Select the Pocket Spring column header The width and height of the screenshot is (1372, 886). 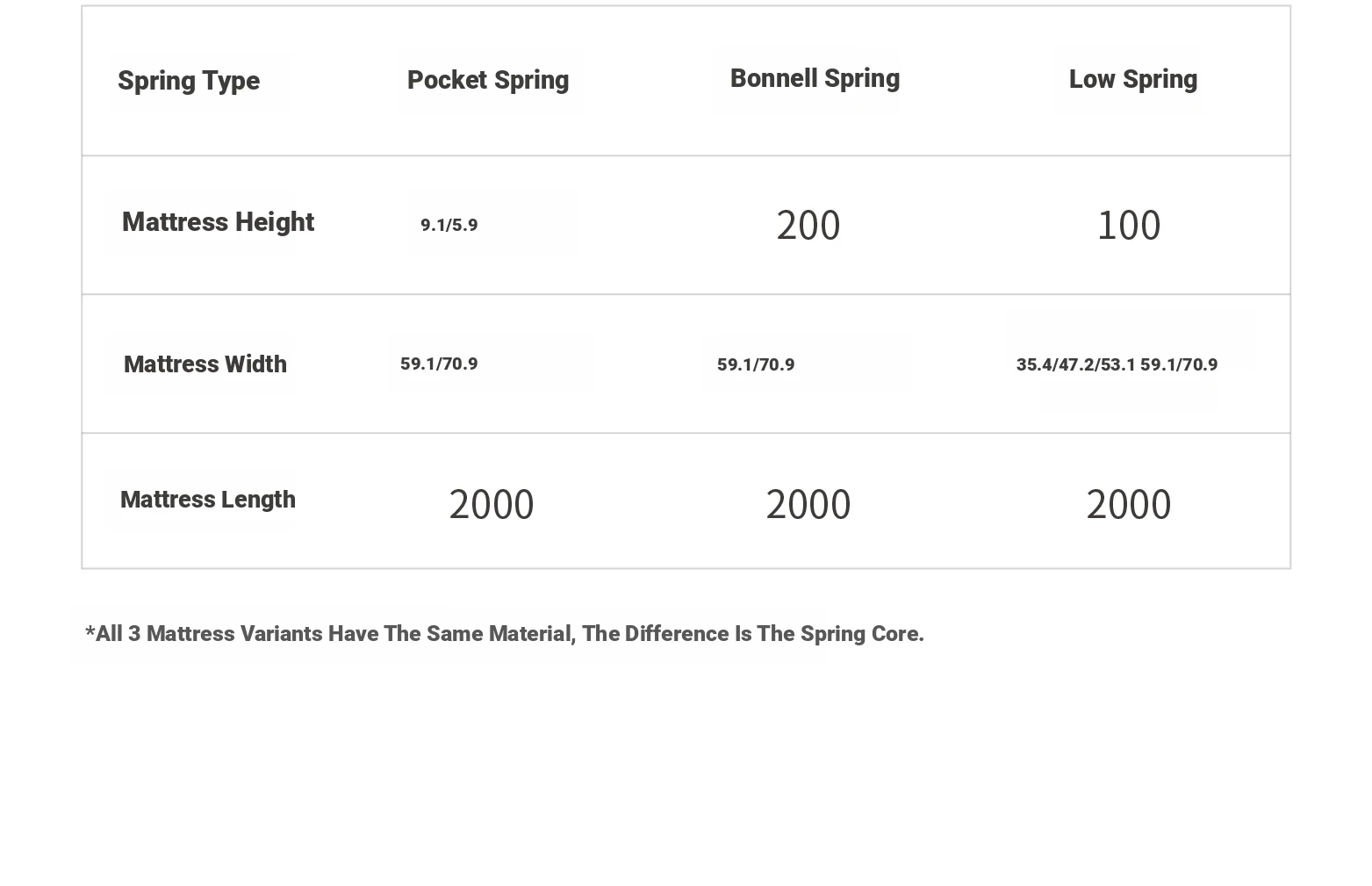point(488,80)
